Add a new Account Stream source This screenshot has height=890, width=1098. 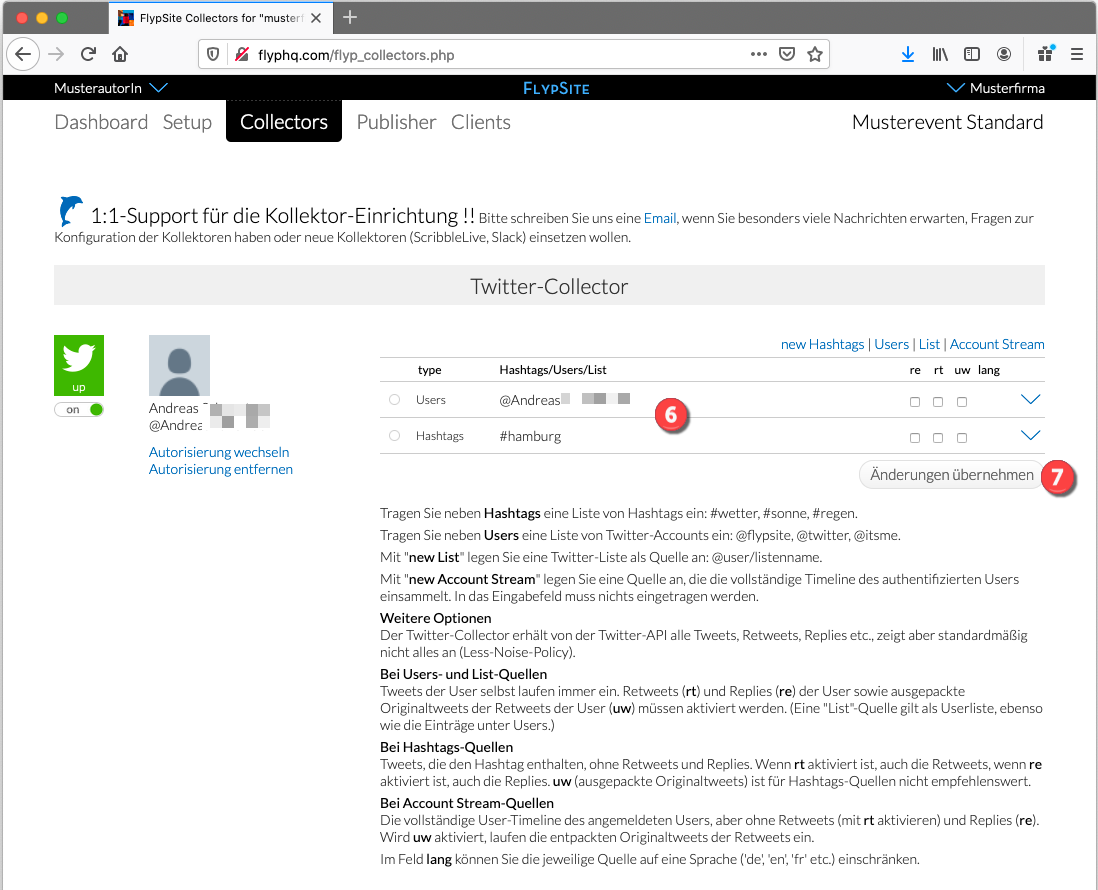[x=997, y=345]
